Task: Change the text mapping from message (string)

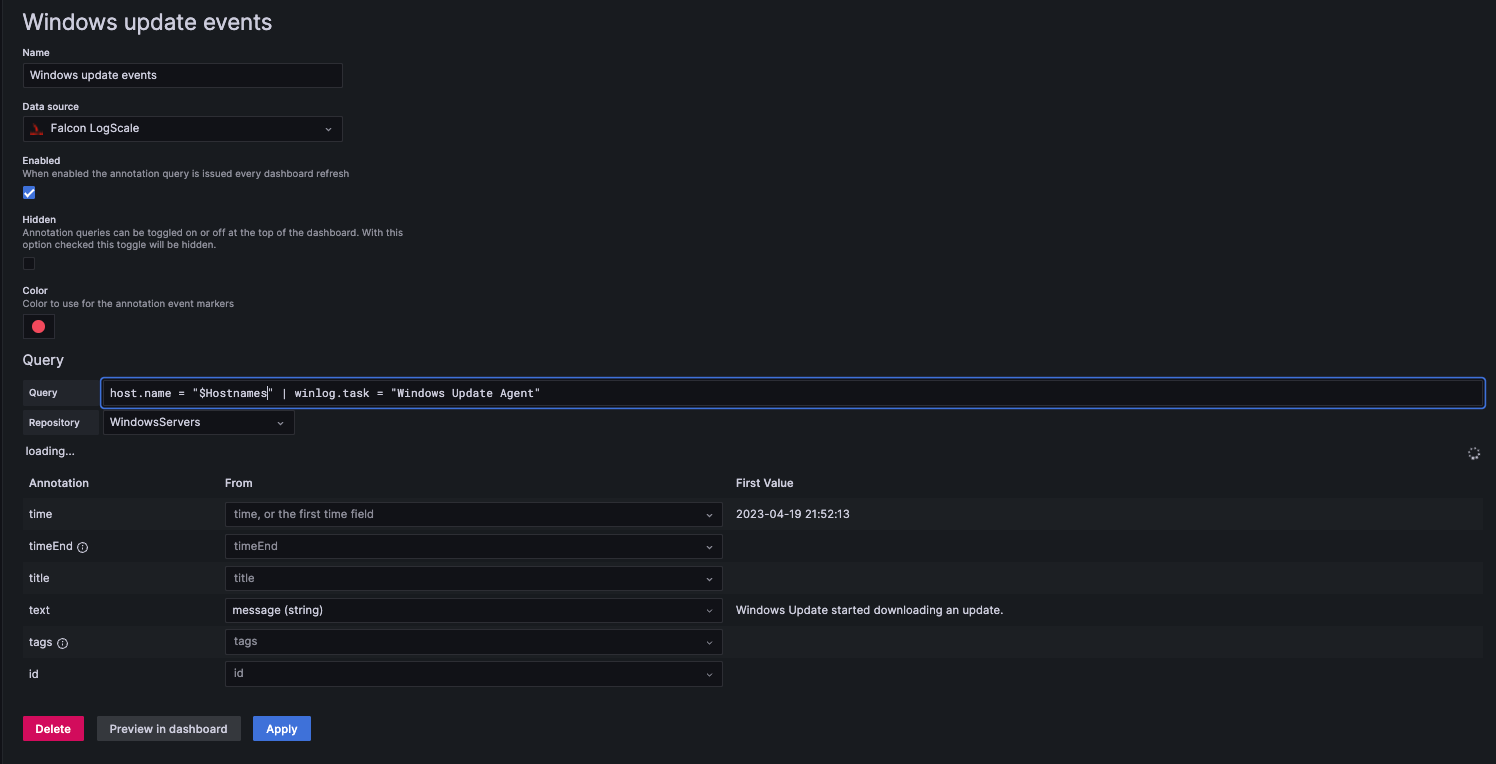Action: click(x=473, y=610)
